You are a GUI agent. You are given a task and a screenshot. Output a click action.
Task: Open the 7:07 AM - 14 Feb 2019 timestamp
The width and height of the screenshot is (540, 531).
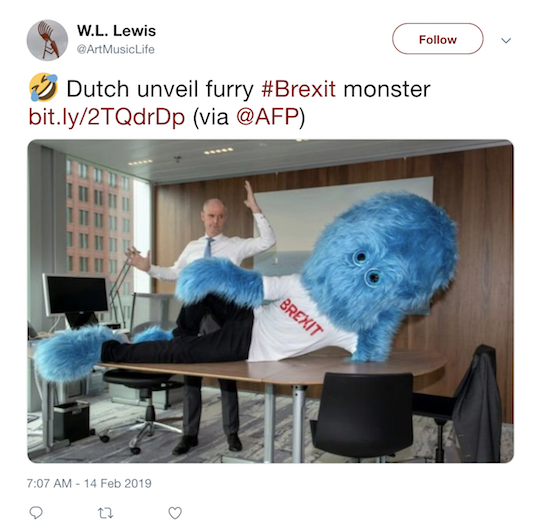pyautogui.click(x=89, y=483)
